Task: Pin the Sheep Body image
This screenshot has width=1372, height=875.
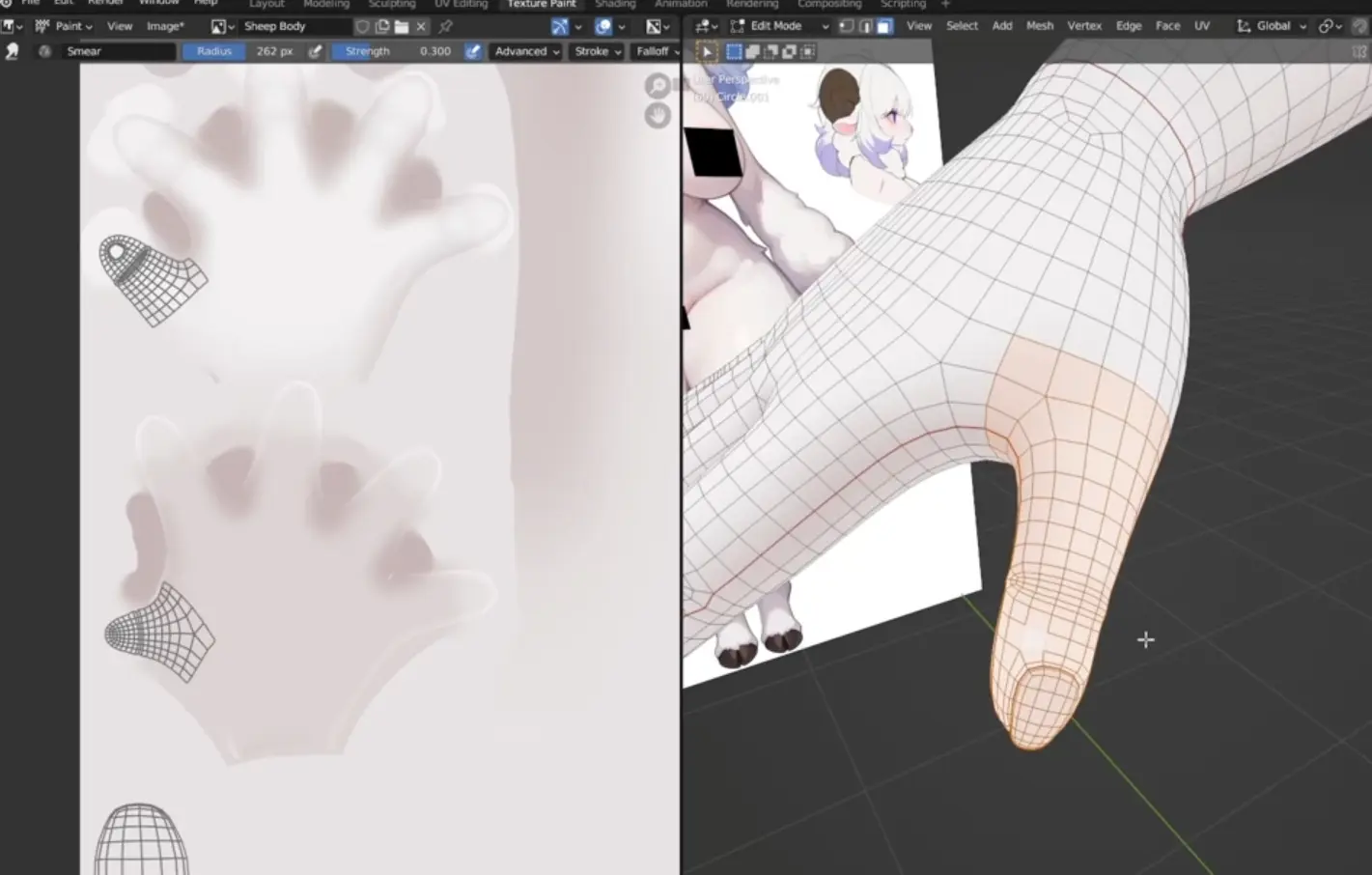Action: 445,26
